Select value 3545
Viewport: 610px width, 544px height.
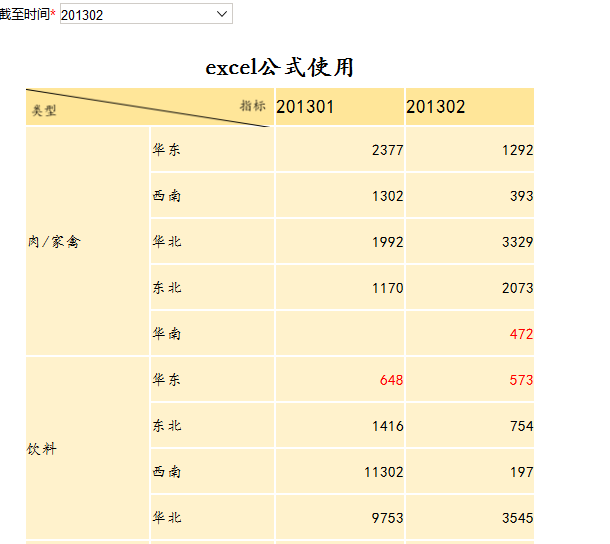pyautogui.click(x=517, y=518)
